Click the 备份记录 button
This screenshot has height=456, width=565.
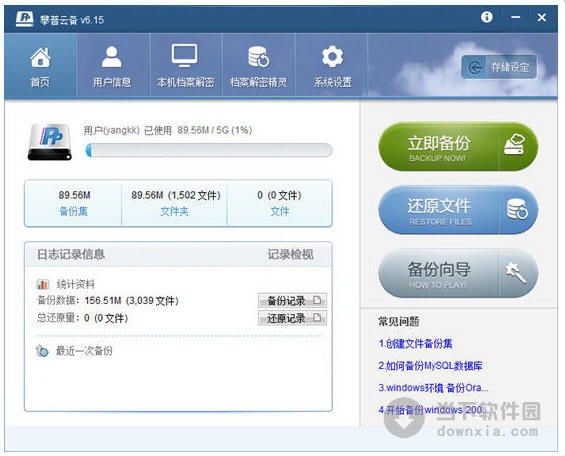click(292, 300)
